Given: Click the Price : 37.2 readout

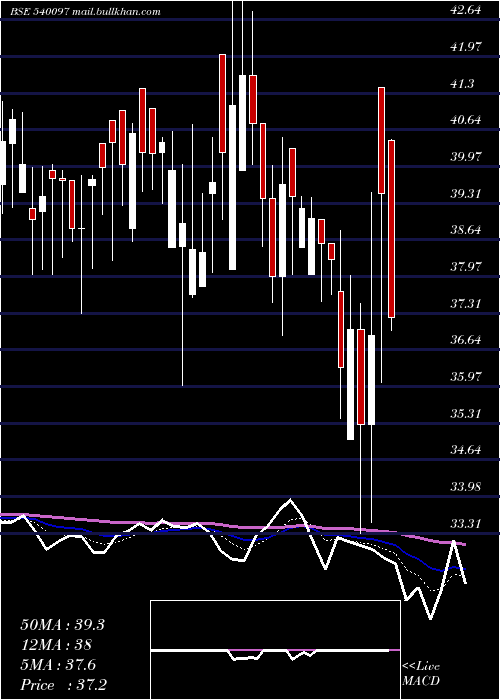Looking at the screenshot, I should point(63,685).
